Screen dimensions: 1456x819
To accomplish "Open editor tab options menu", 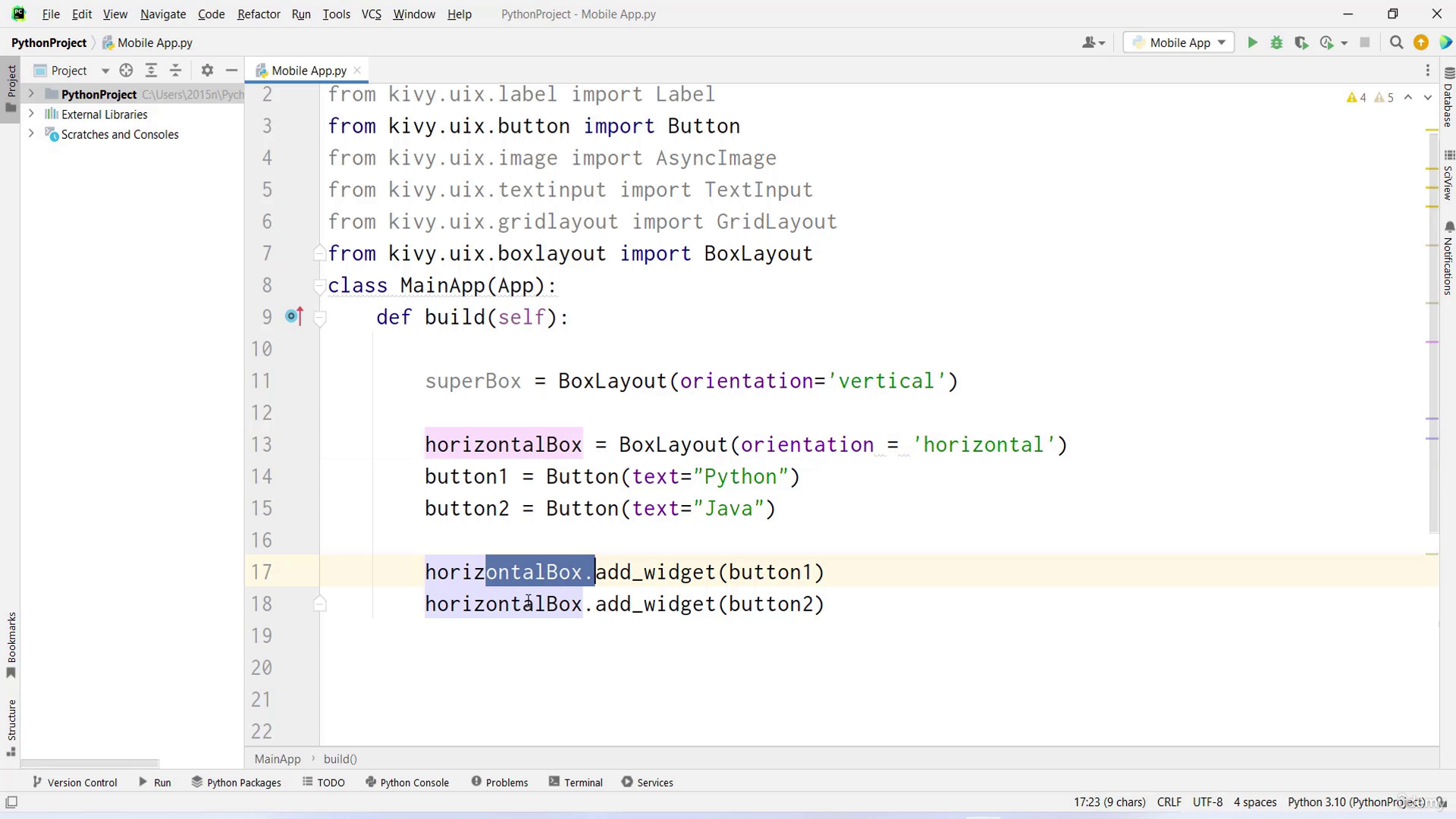I will click(x=1427, y=71).
